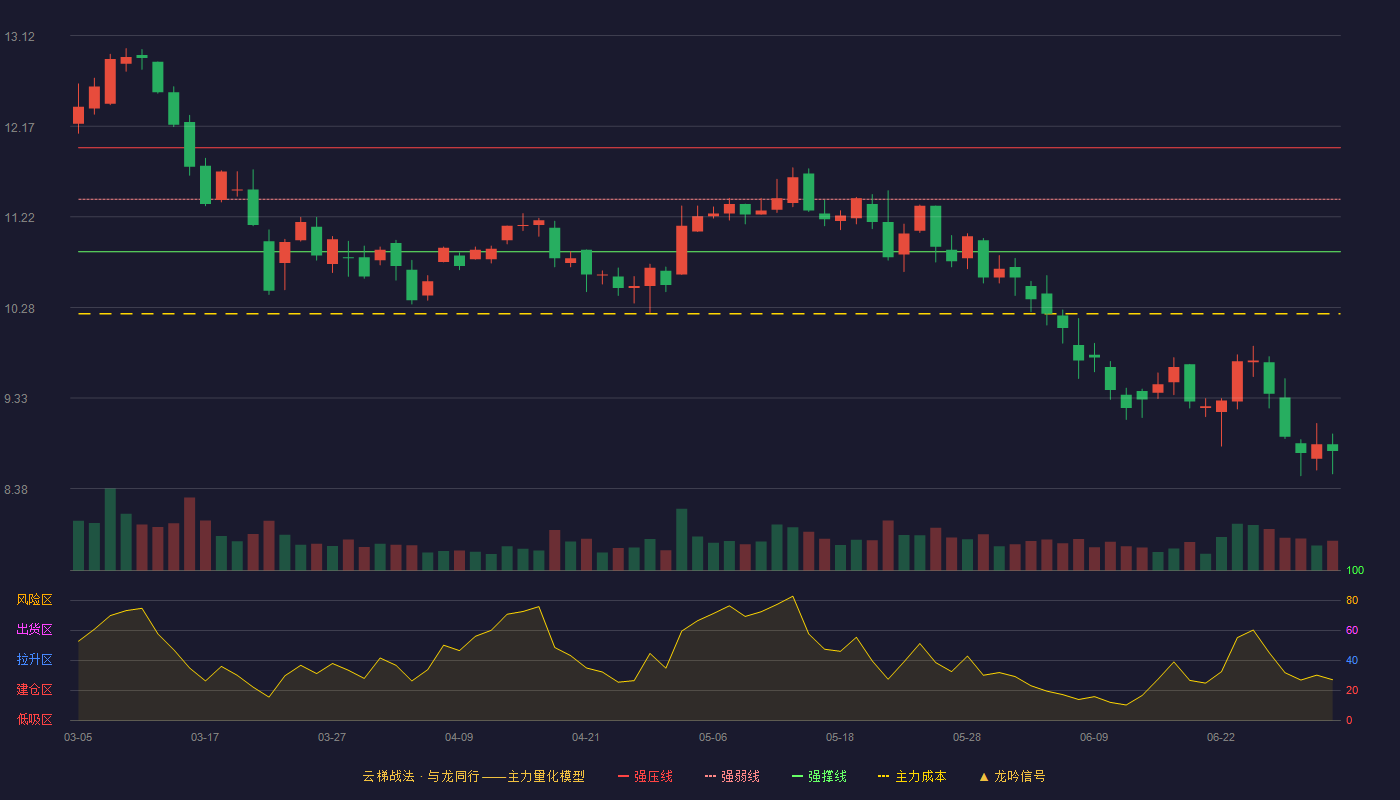Click the 11.22 price axis label
The width and height of the screenshot is (1400, 800).
point(19,218)
